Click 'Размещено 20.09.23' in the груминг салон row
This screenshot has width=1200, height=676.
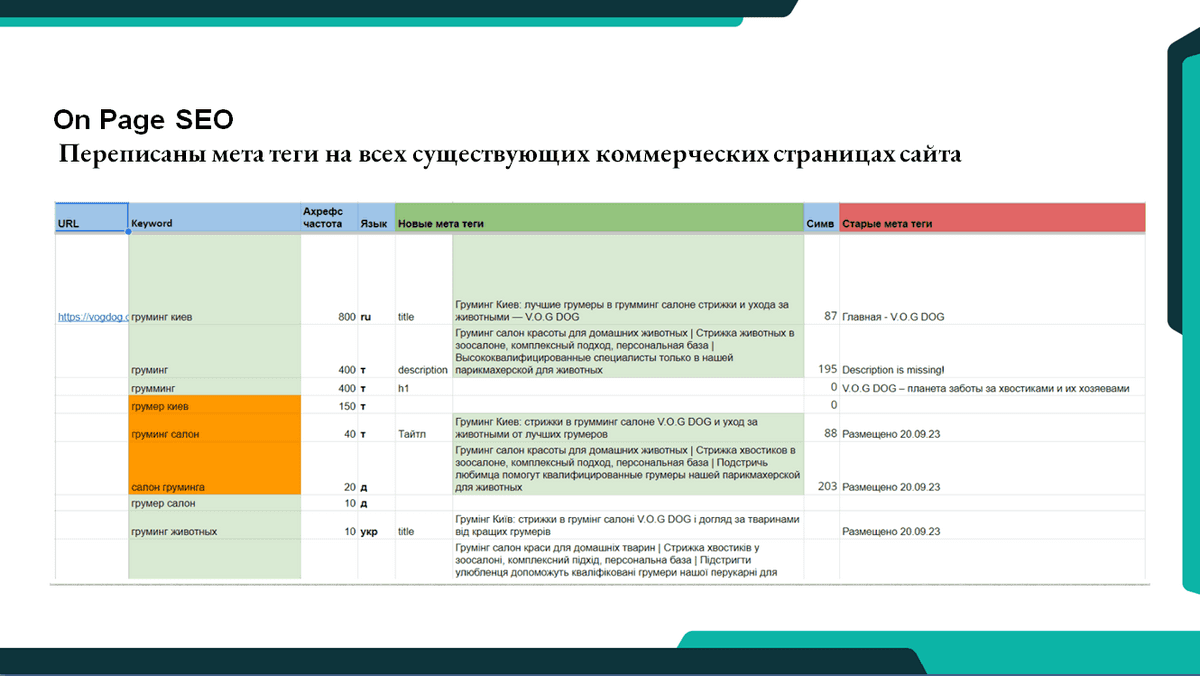[892, 435]
